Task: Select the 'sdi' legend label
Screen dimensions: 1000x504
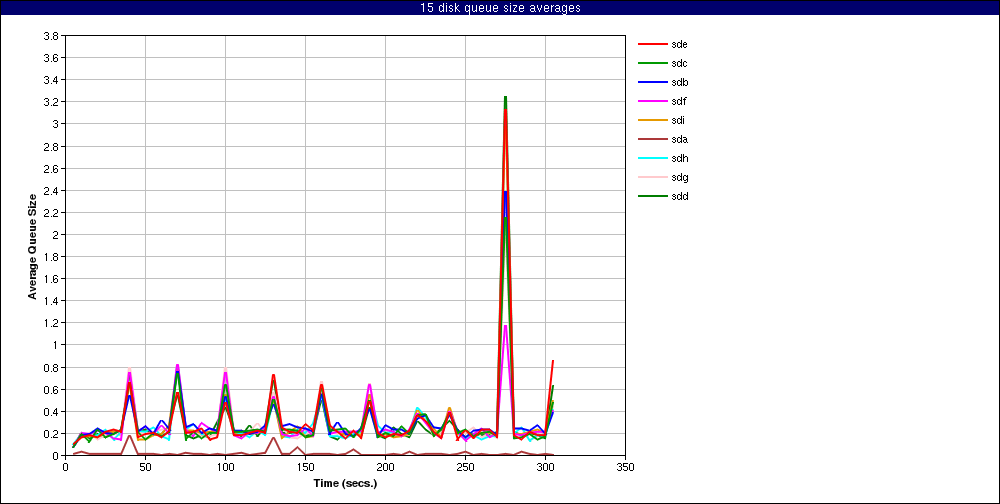Action: point(678,121)
